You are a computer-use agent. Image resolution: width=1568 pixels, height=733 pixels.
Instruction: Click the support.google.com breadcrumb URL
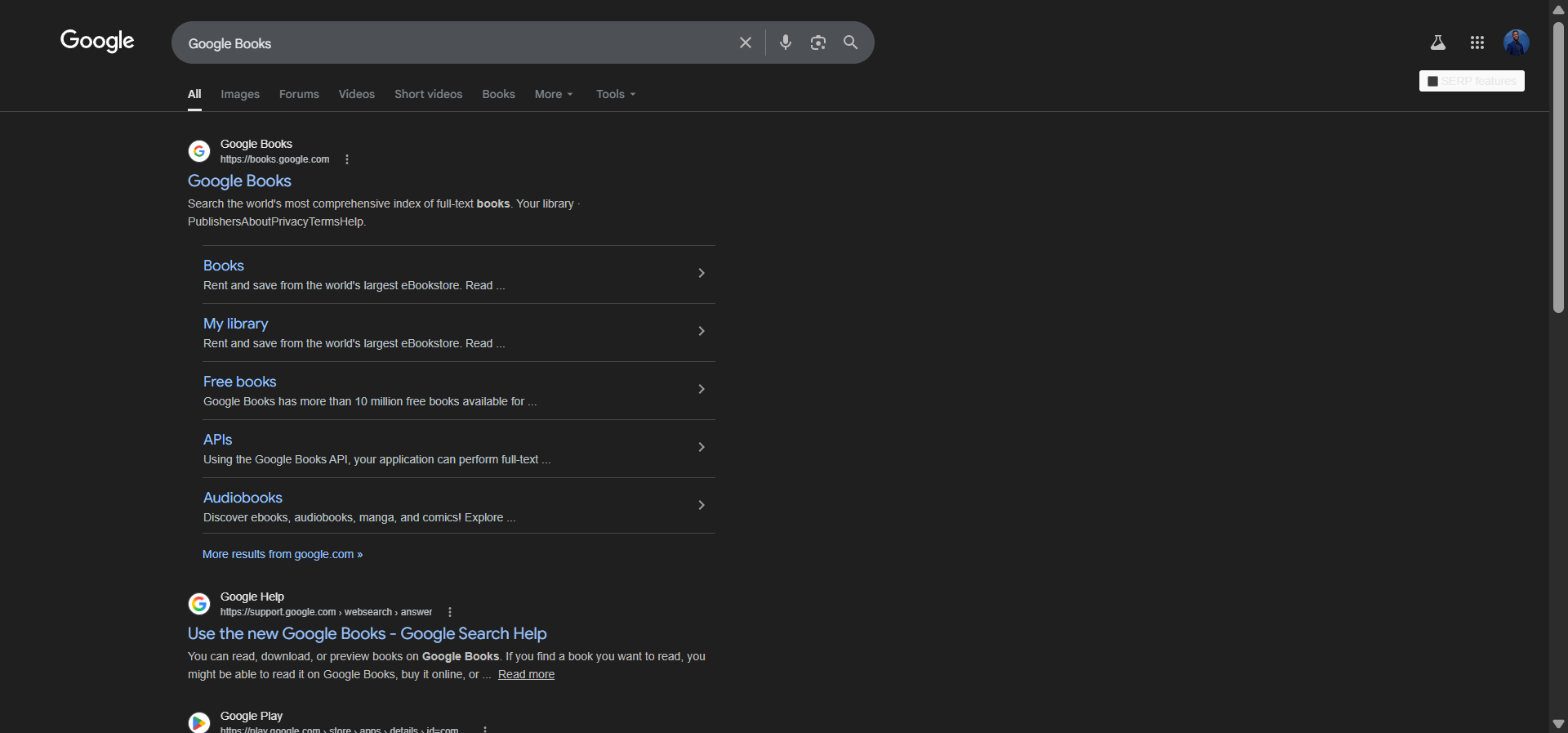pyautogui.click(x=326, y=612)
